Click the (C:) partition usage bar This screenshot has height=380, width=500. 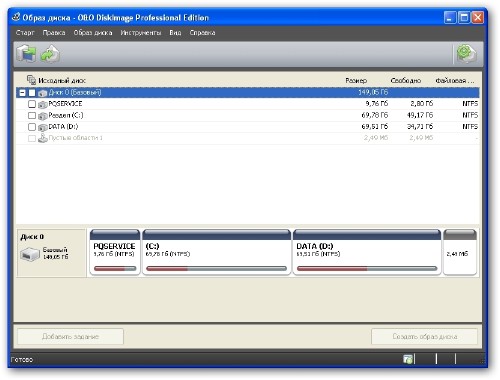click(x=216, y=268)
